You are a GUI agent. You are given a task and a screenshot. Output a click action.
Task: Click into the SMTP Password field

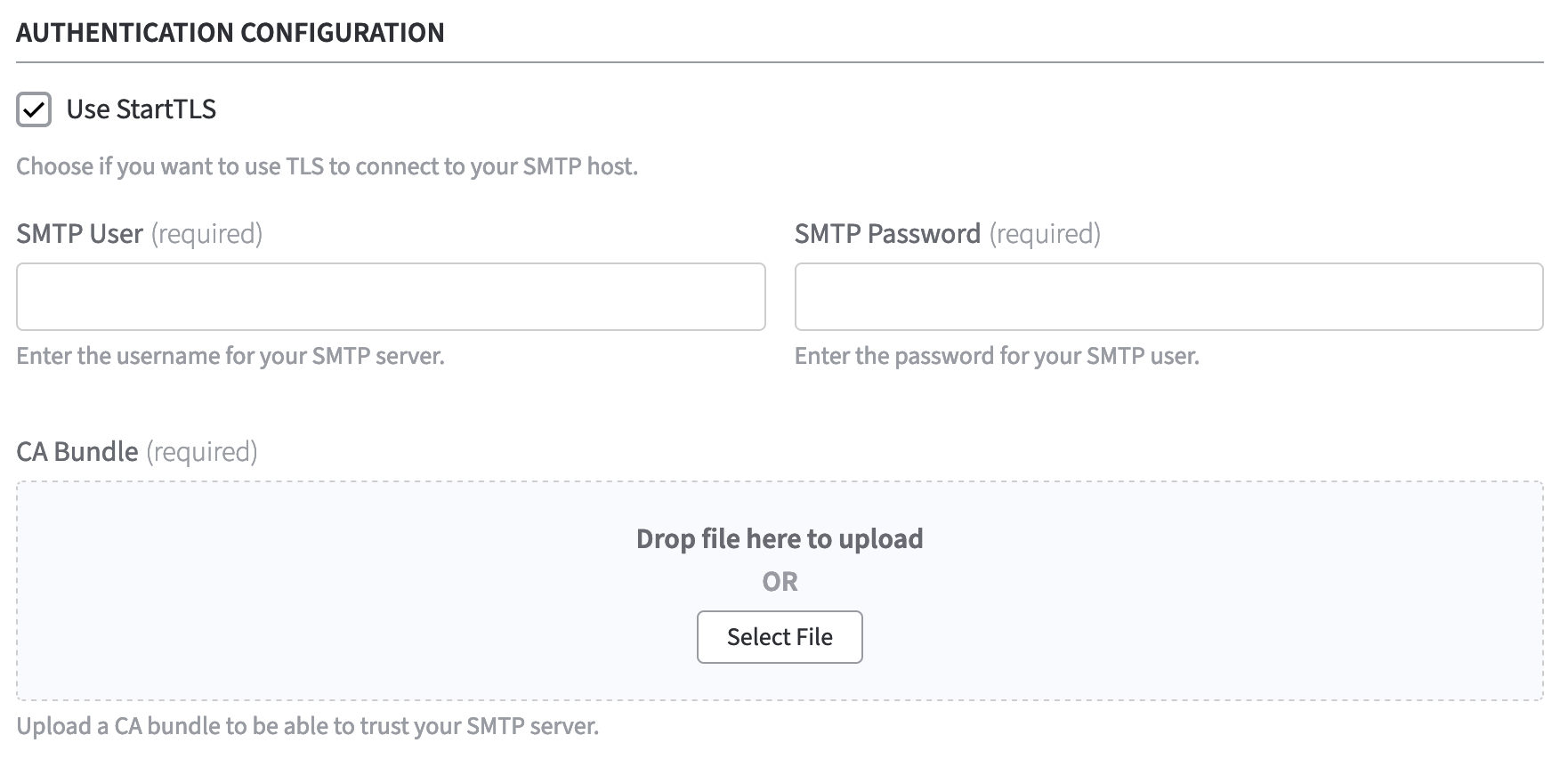[x=1168, y=296]
